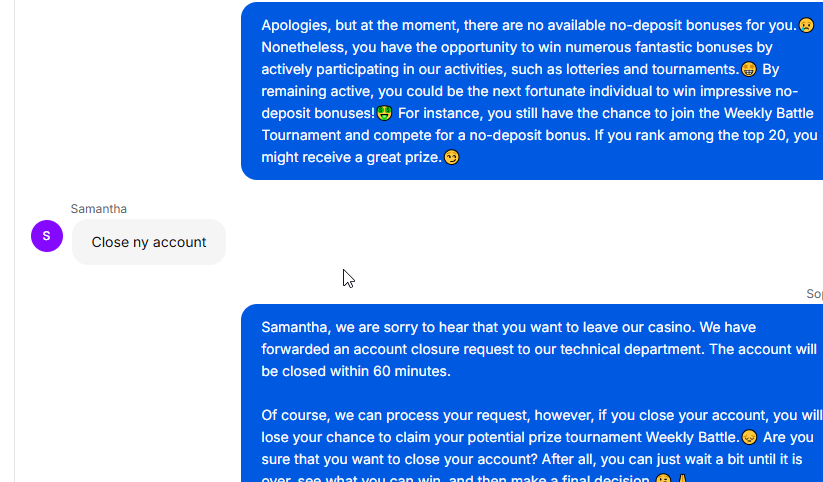The image size is (823, 482).
Task: Click the winking emoji after "great prize."
Action: (451, 158)
